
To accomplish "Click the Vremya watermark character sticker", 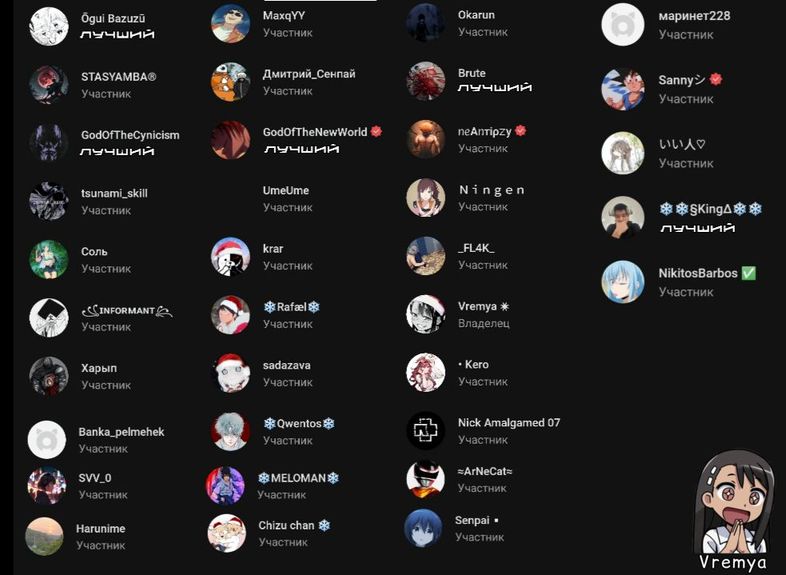I will tap(736, 510).
